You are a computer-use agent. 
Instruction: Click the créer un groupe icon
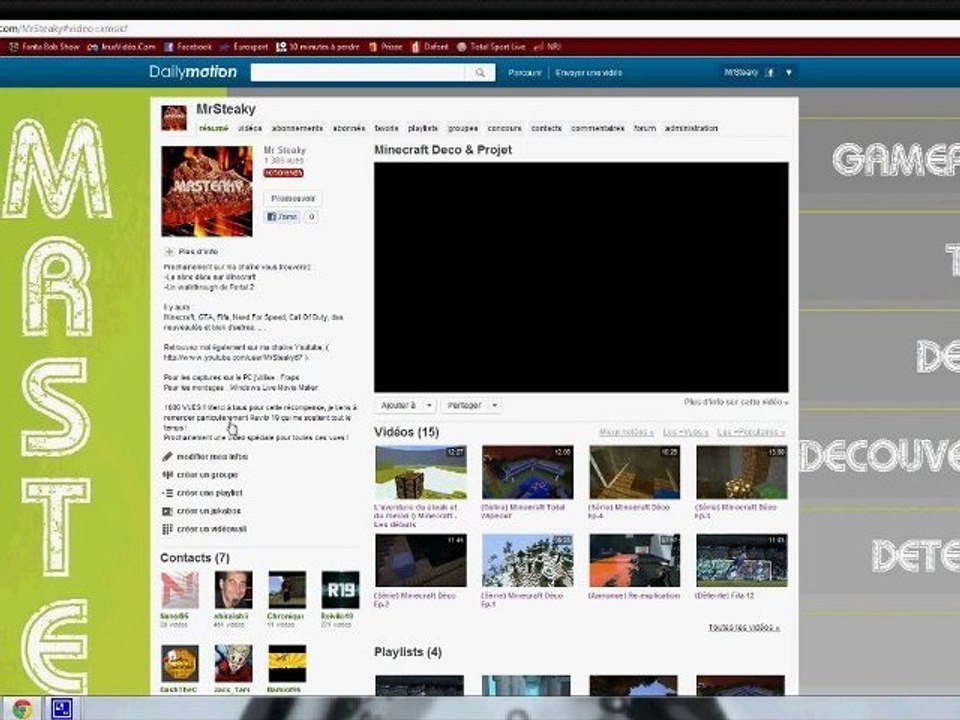tap(167, 474)
